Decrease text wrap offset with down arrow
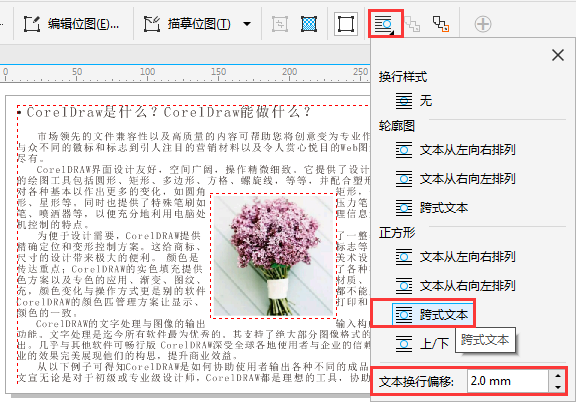This screenshot has width=576, height=402. pyautogui.click(x=558, y=387)
